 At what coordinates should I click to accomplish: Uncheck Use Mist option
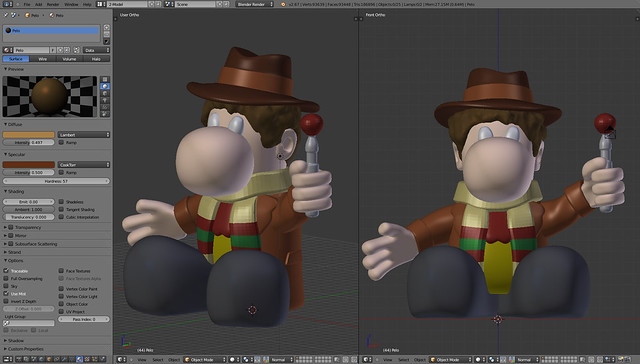tap(6, 294)
